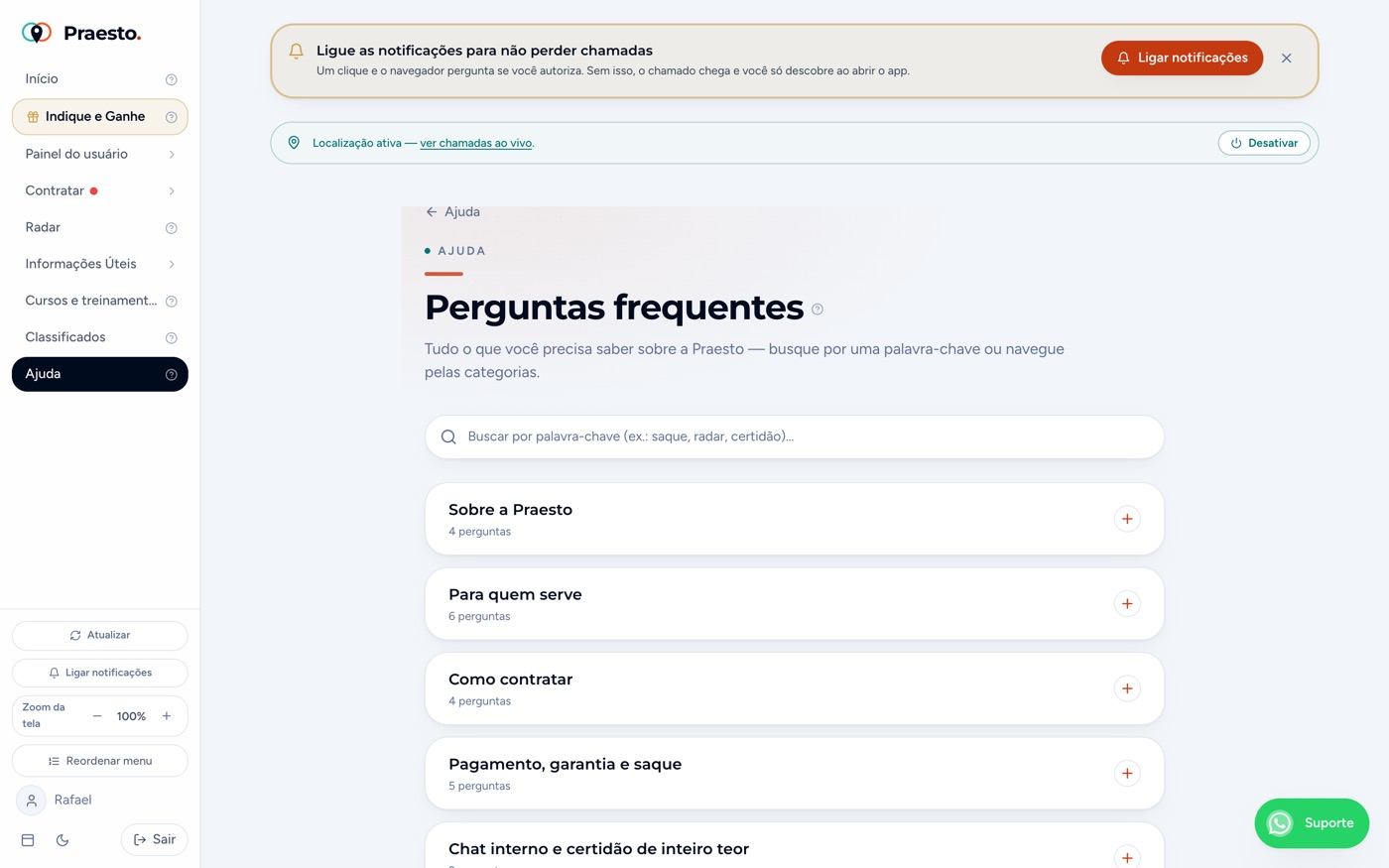Open Radar in the sidebar
This screenshot has width=1389, height=868.
100,228
